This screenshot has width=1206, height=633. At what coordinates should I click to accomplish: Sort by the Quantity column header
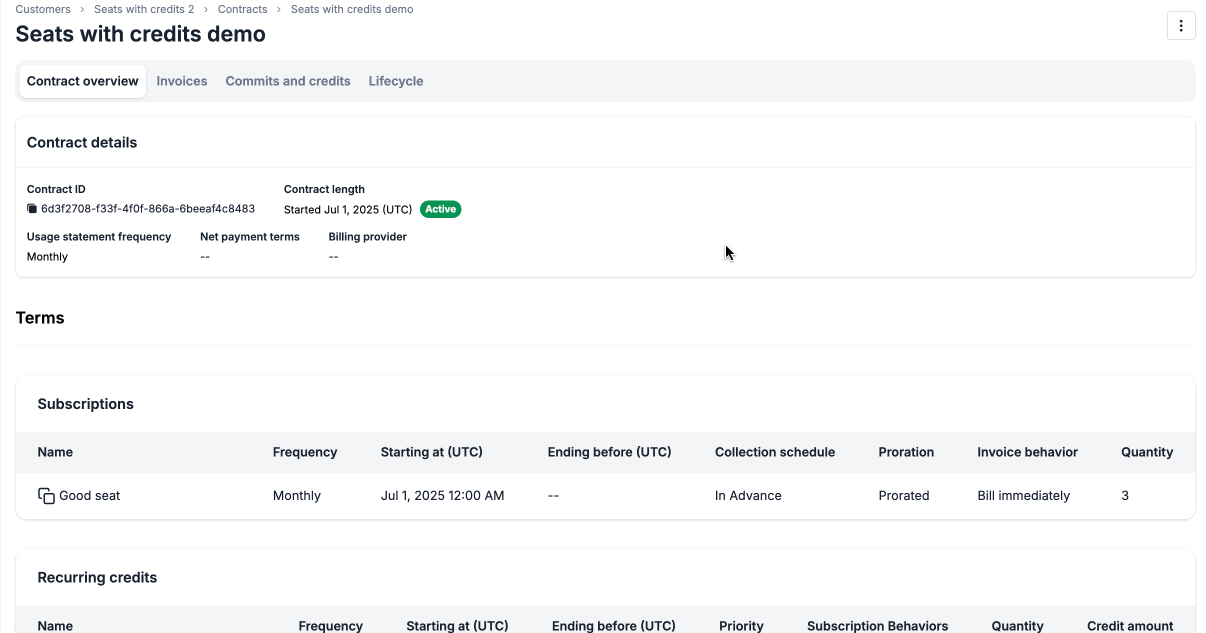pyautogui.click(x=1146, y=452)
